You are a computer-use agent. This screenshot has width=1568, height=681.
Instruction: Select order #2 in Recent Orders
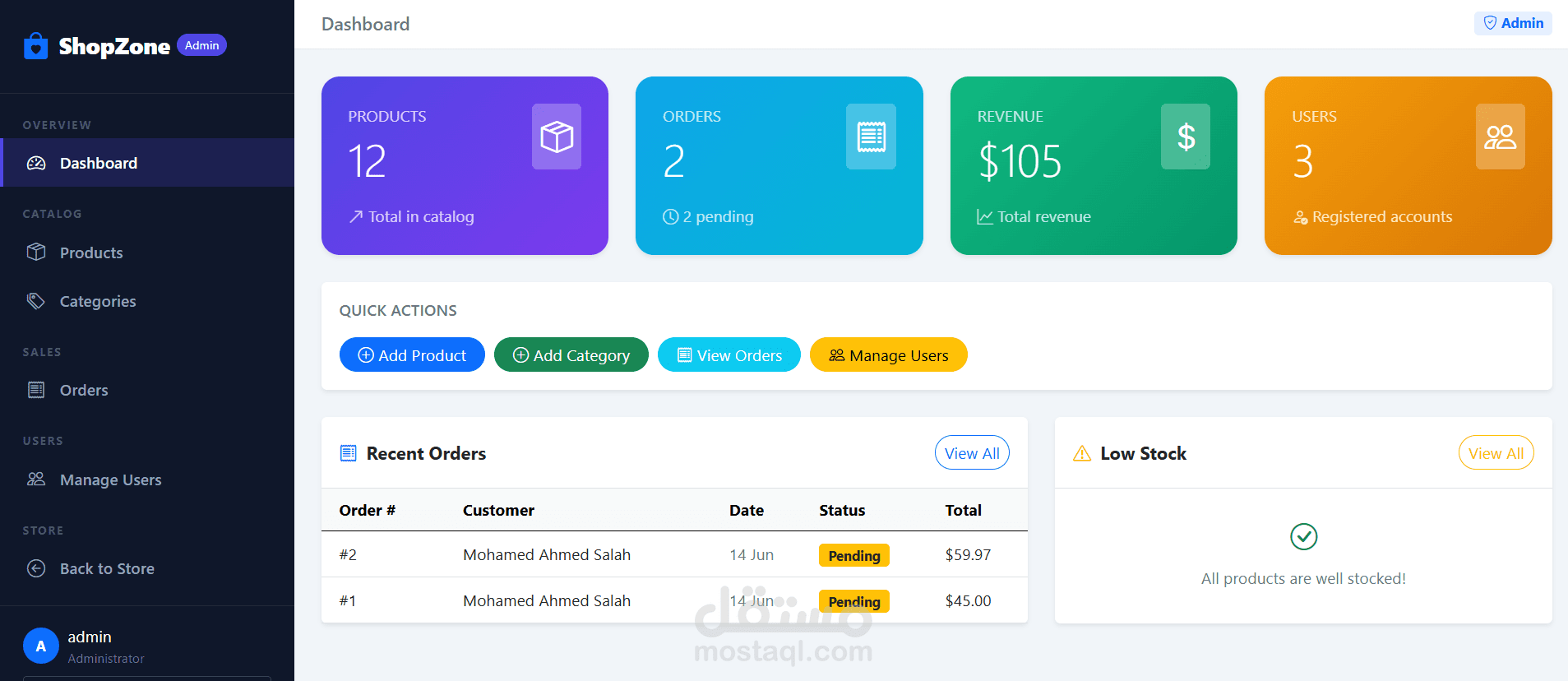[x=674, y=554]
